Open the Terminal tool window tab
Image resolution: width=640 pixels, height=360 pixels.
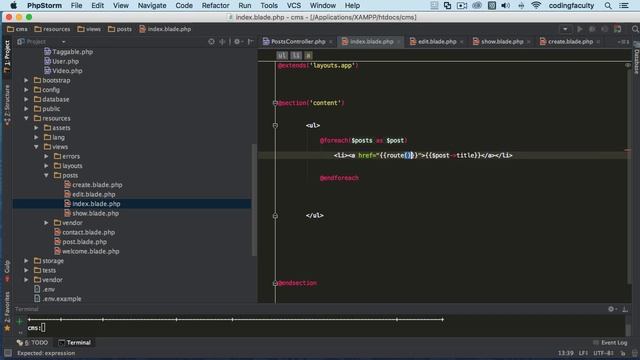[x=75, y=342]
